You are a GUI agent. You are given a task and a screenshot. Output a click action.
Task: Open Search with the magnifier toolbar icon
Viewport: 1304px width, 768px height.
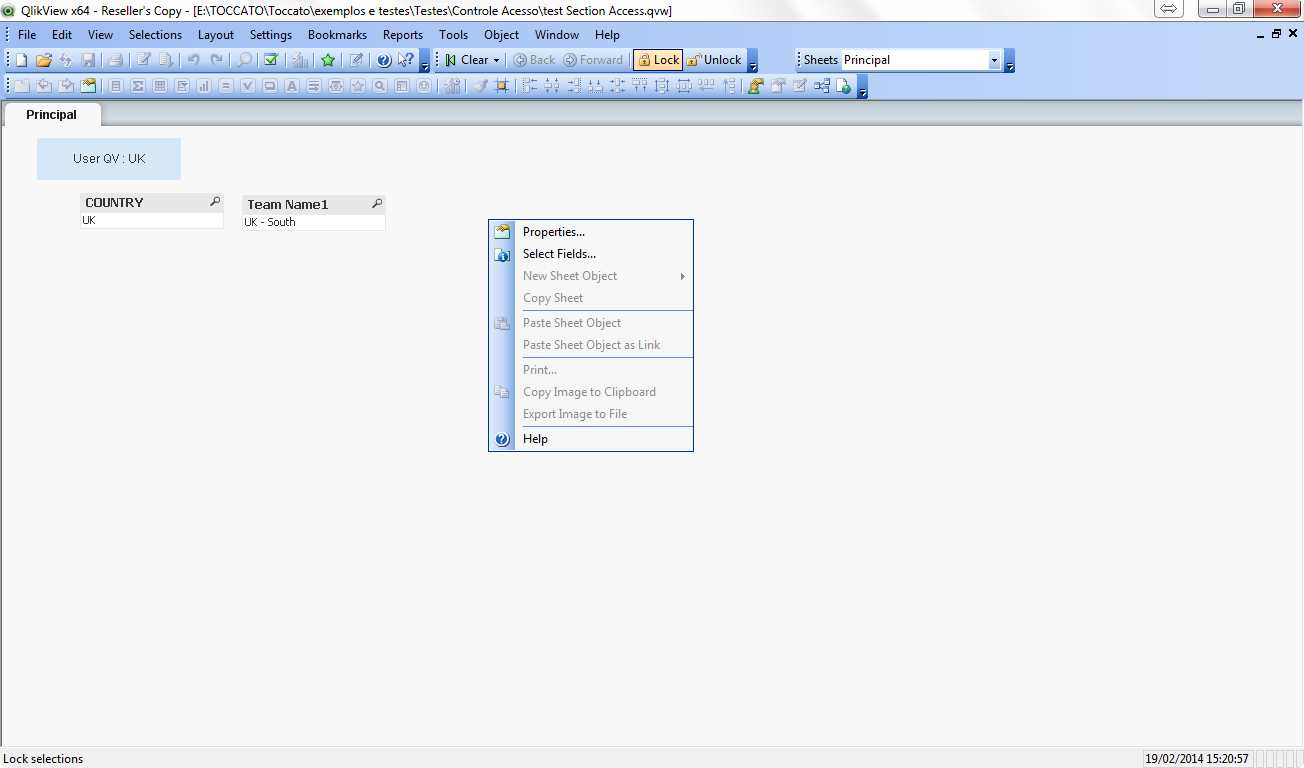pyautogui.click(x=244, y=60)
